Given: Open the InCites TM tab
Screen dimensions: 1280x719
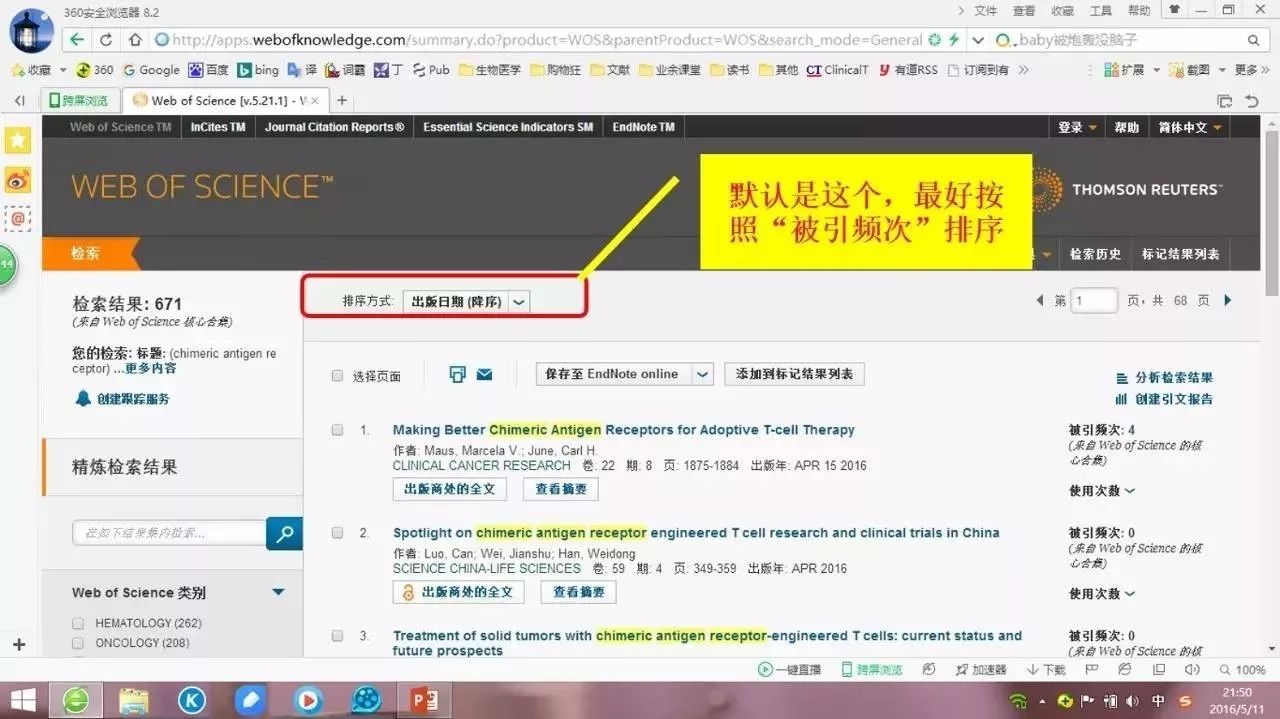Looking at the screenshot, I should (x=218, y=127).
